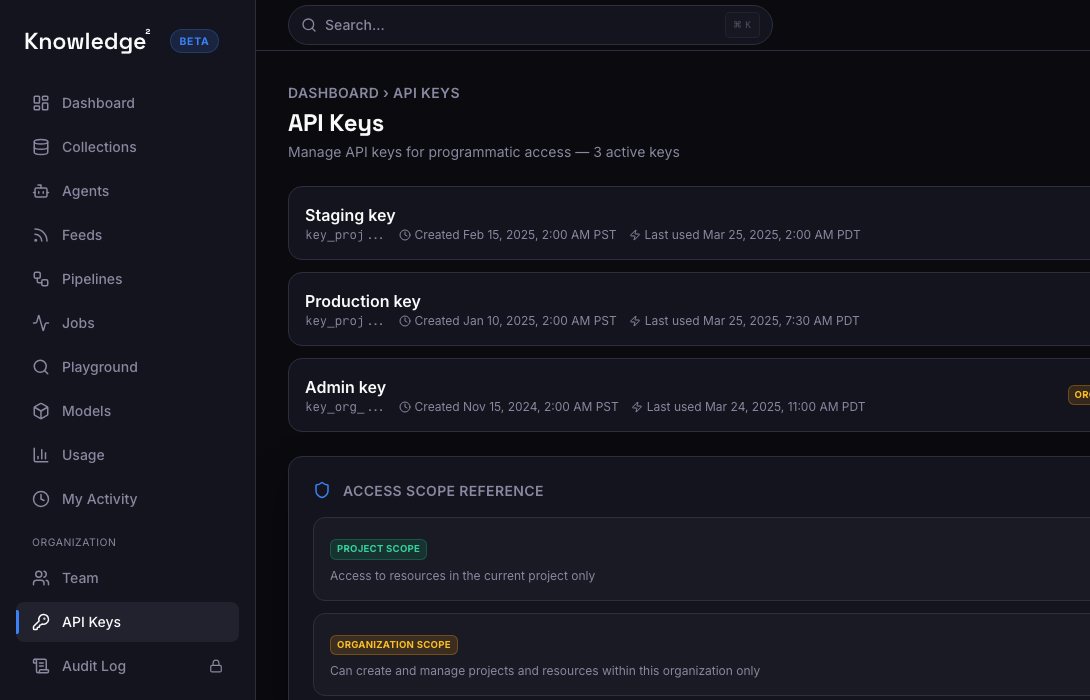Reveal the full Production key string

click(344, 321)
